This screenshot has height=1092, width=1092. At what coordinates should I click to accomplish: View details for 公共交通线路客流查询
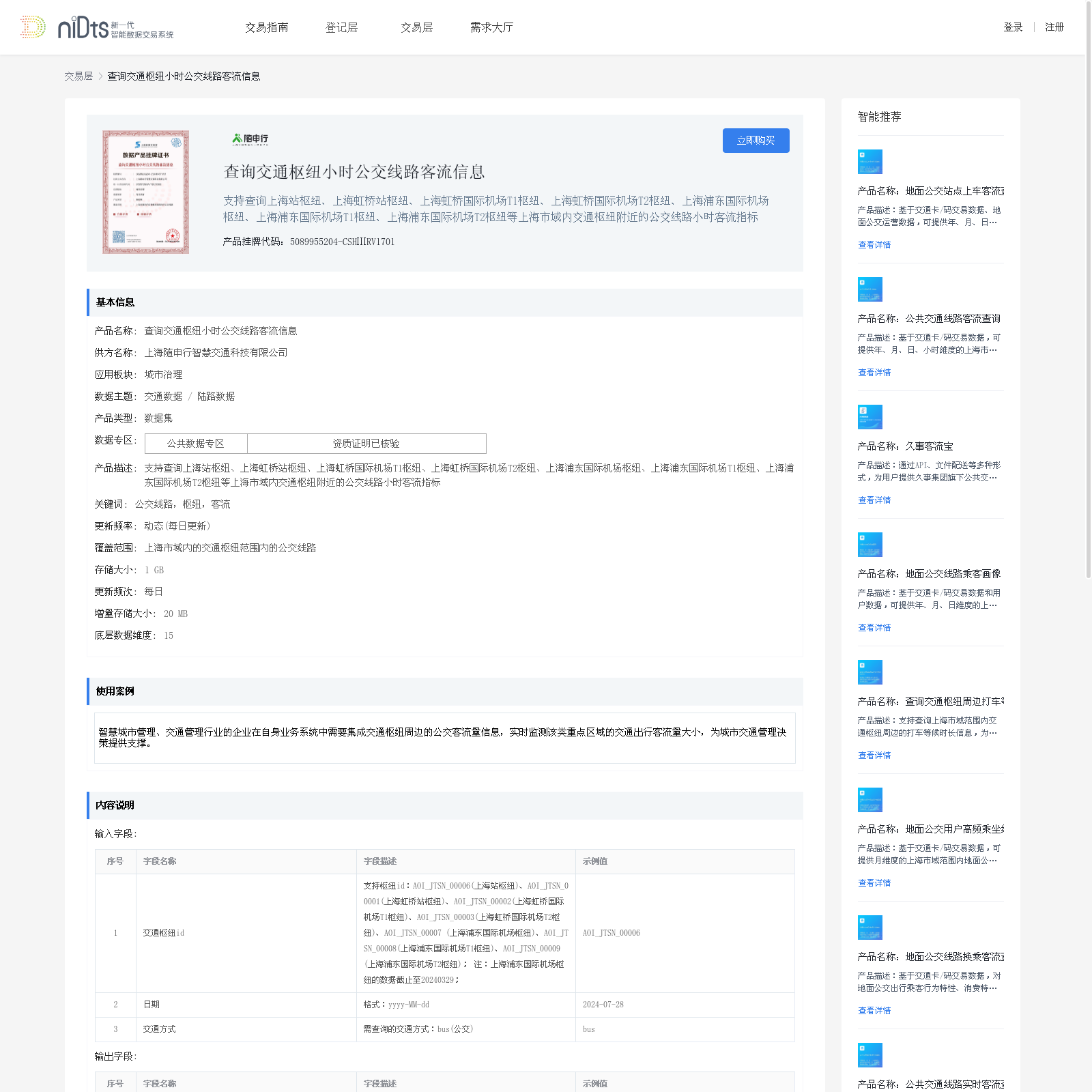(x=874, y=373)
